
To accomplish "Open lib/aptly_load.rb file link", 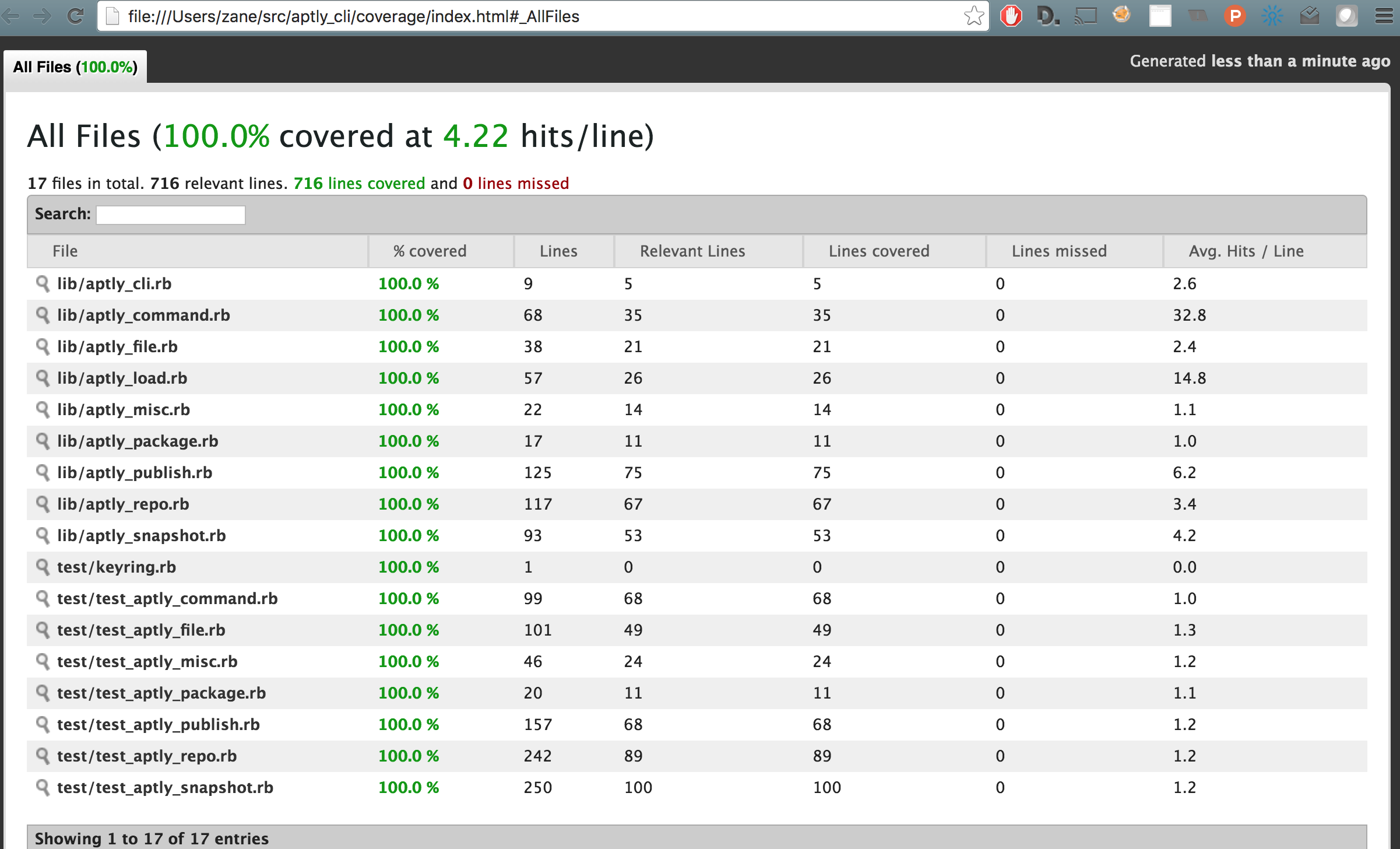I will click(122, 378).
